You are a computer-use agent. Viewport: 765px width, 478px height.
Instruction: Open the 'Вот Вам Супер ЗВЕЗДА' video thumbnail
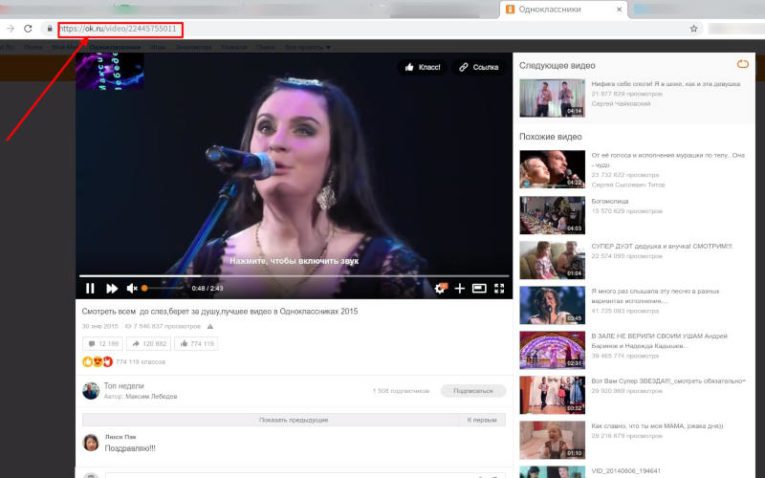(x=552, y=395)
